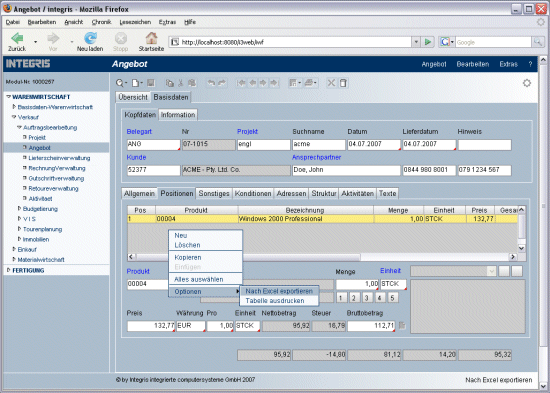Open the Konditionen tab
Viewport: 550px width, 393px height.
click(x=253, y=193)
